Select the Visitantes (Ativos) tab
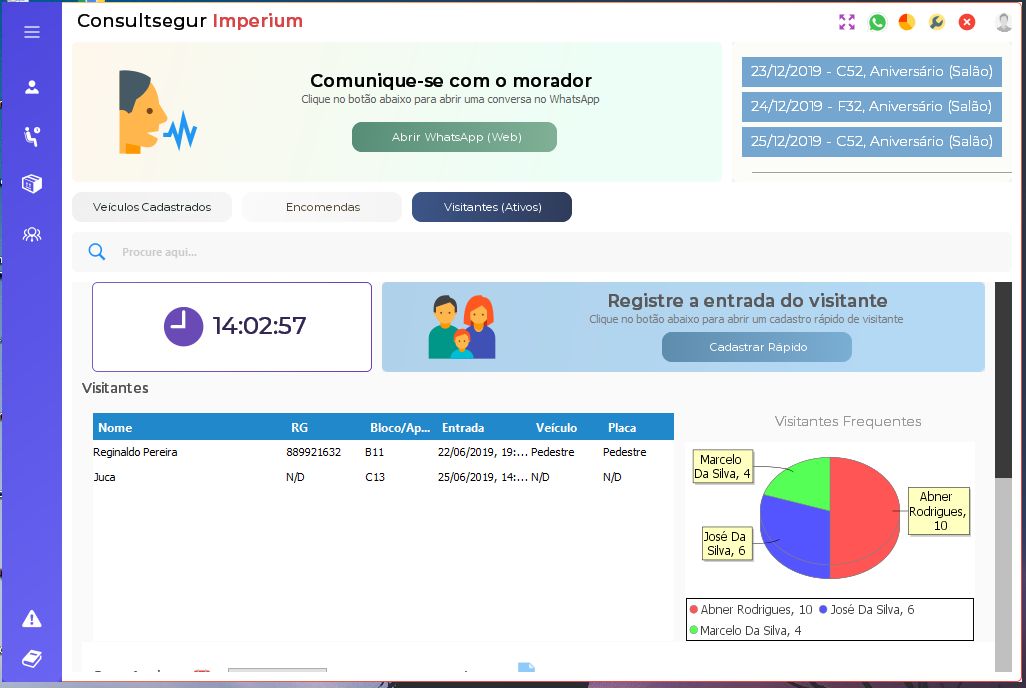This screenshot has height=688, width=1026. [x=492, y=207]
